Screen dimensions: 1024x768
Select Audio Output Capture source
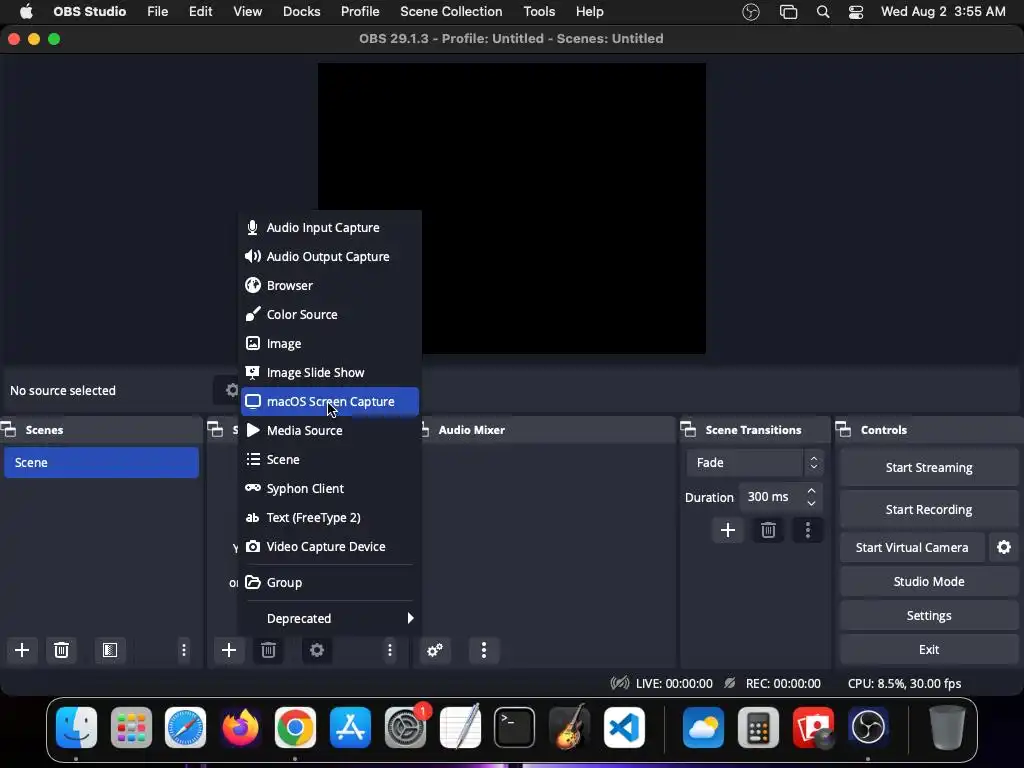pyautogui.click(x=330, y=257)
